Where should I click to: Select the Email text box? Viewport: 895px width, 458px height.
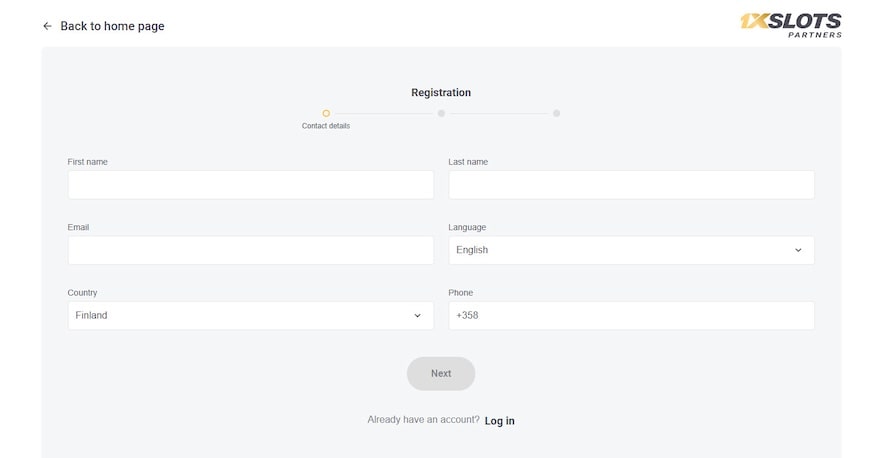click(250, 250)
